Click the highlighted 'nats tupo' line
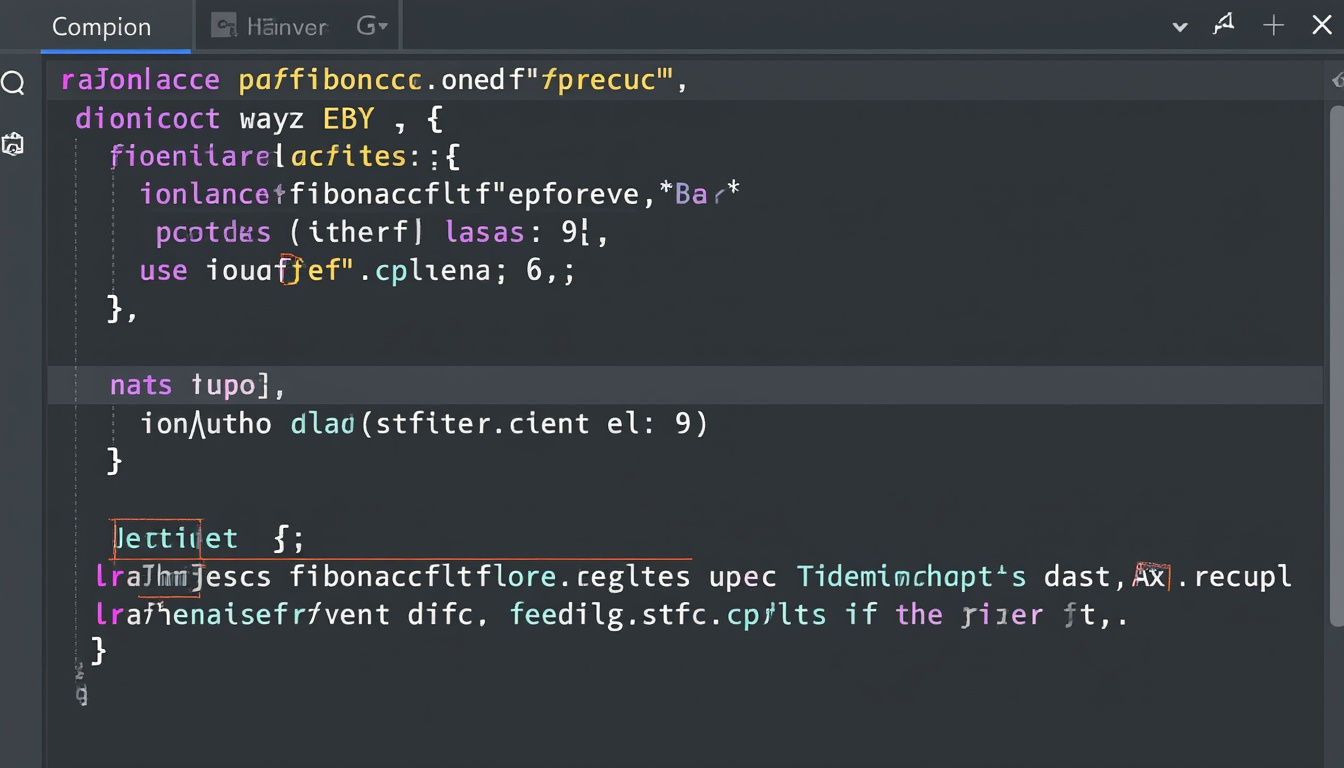Screen dimensions: 1344x768 (x=197, y=385)
